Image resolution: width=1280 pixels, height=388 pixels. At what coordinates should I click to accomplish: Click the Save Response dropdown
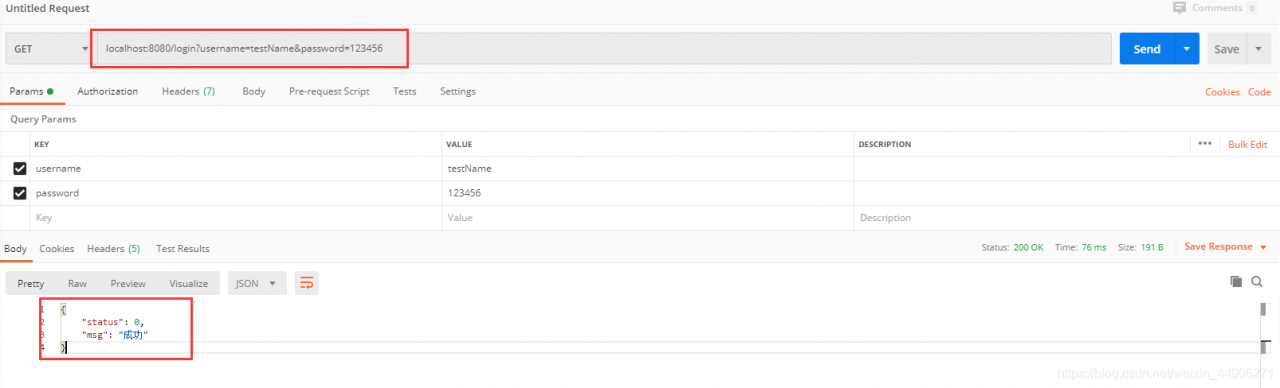(1225, 247)
